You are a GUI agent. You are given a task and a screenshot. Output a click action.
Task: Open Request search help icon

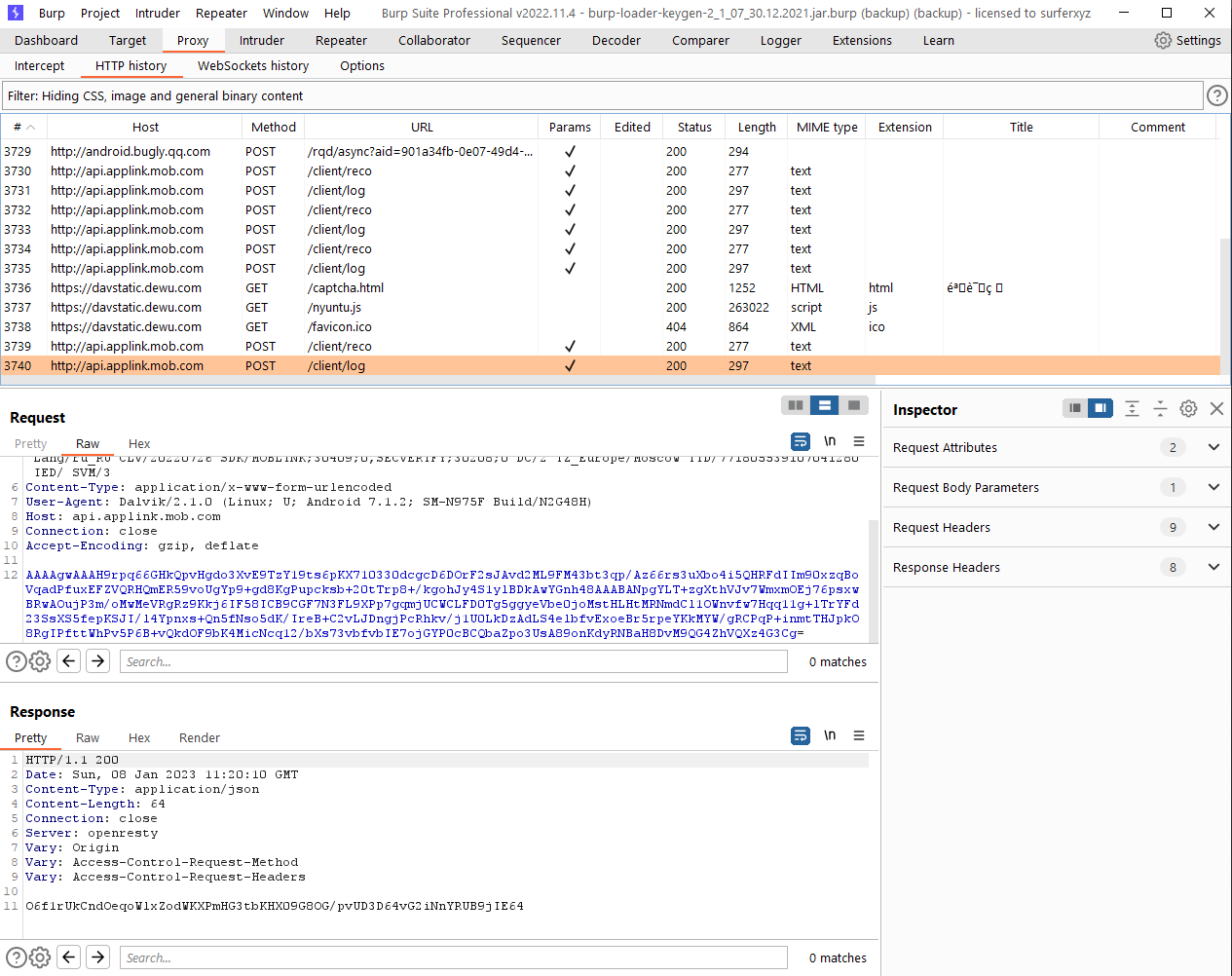click(17, 661)
